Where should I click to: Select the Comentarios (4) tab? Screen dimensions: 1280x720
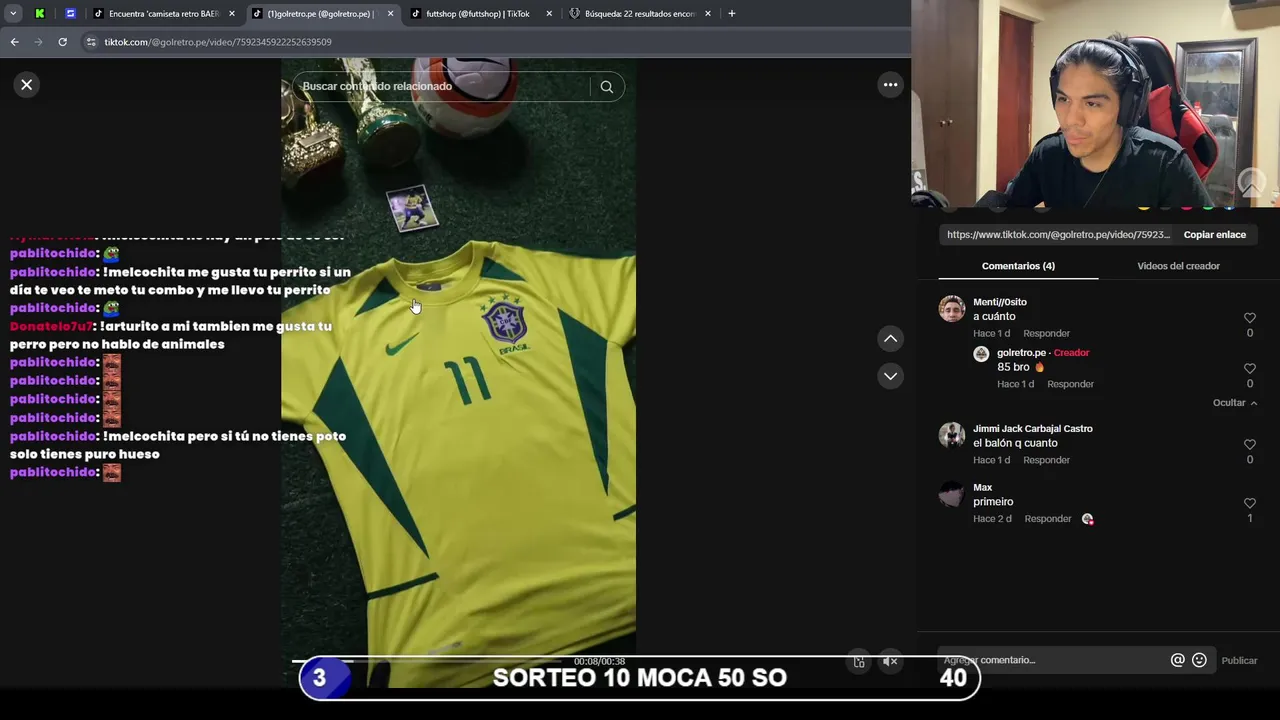click(x=1018, y=266)
